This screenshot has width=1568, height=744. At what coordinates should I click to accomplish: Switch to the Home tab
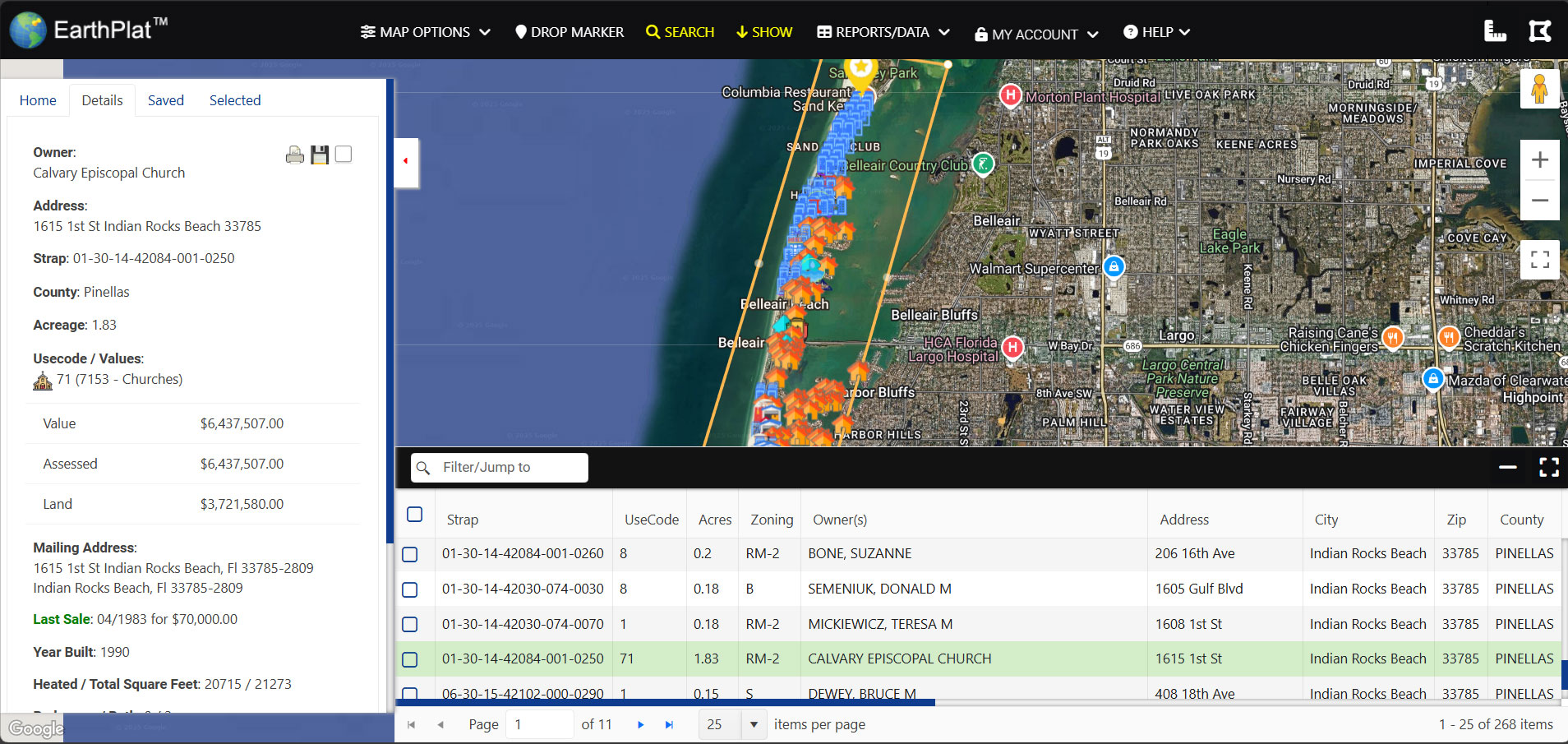tap(38, 100)
